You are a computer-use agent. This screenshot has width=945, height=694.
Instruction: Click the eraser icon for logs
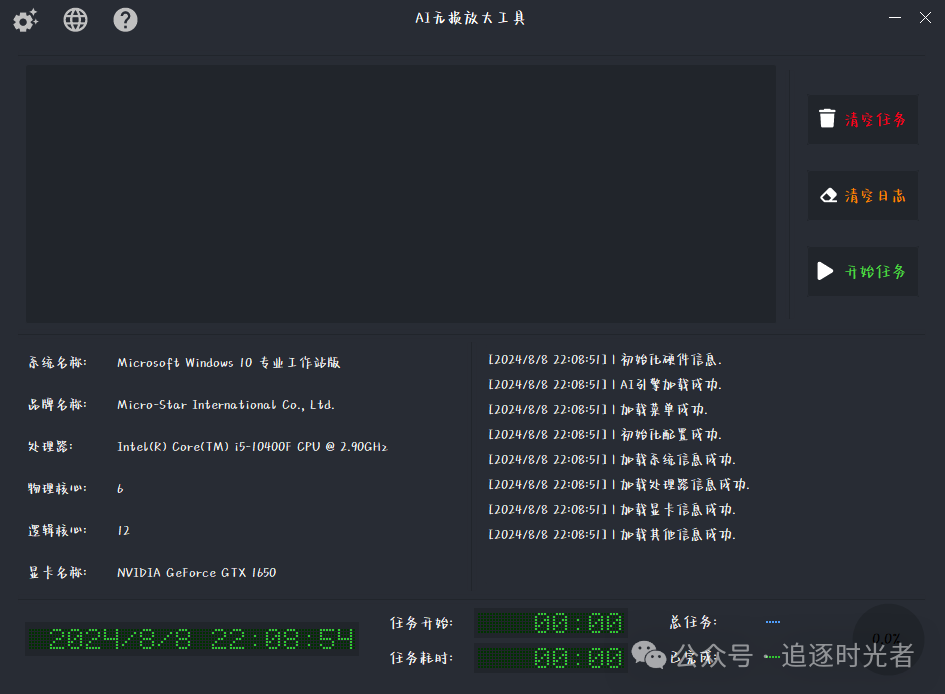pos(829,195)
